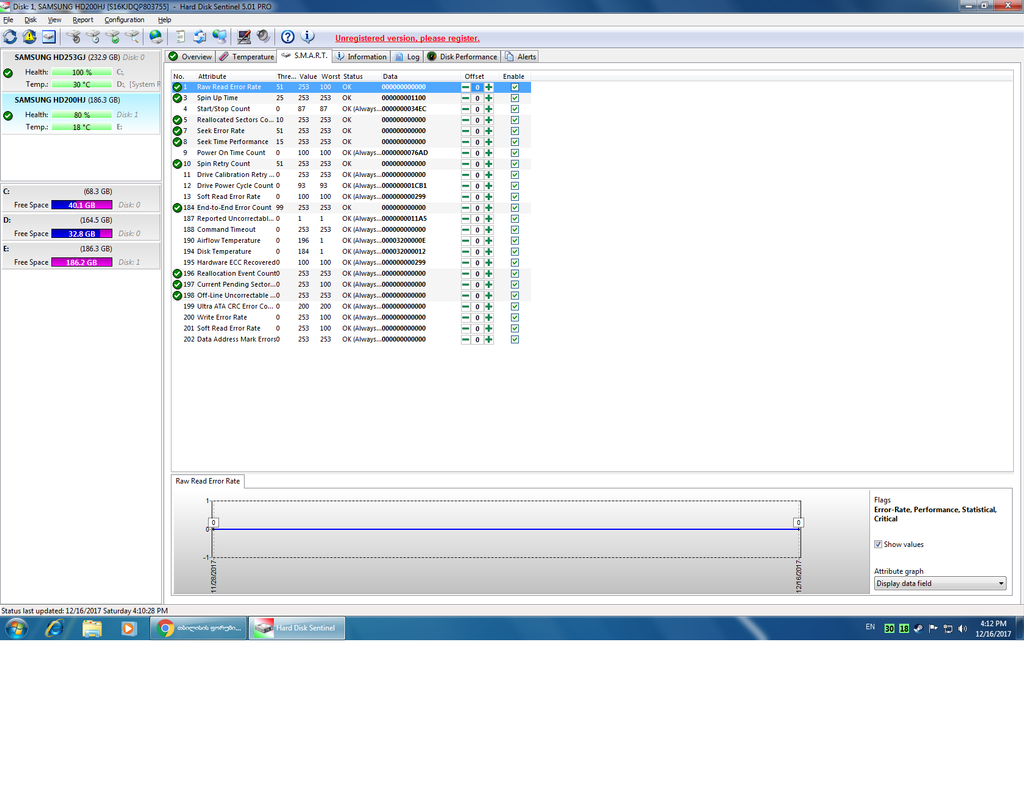Click the blue refresh arrows toolbar icon

[x=10, y=37]
